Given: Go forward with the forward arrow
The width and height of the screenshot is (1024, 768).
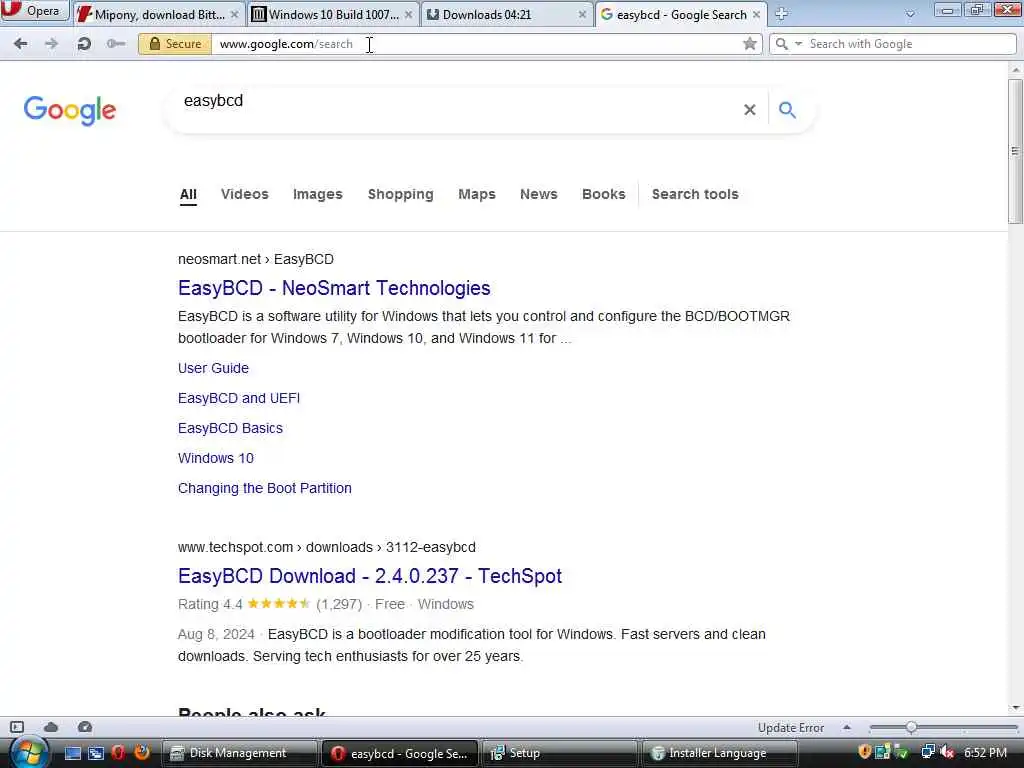Looking at the screenshot, I should (51, 44).
